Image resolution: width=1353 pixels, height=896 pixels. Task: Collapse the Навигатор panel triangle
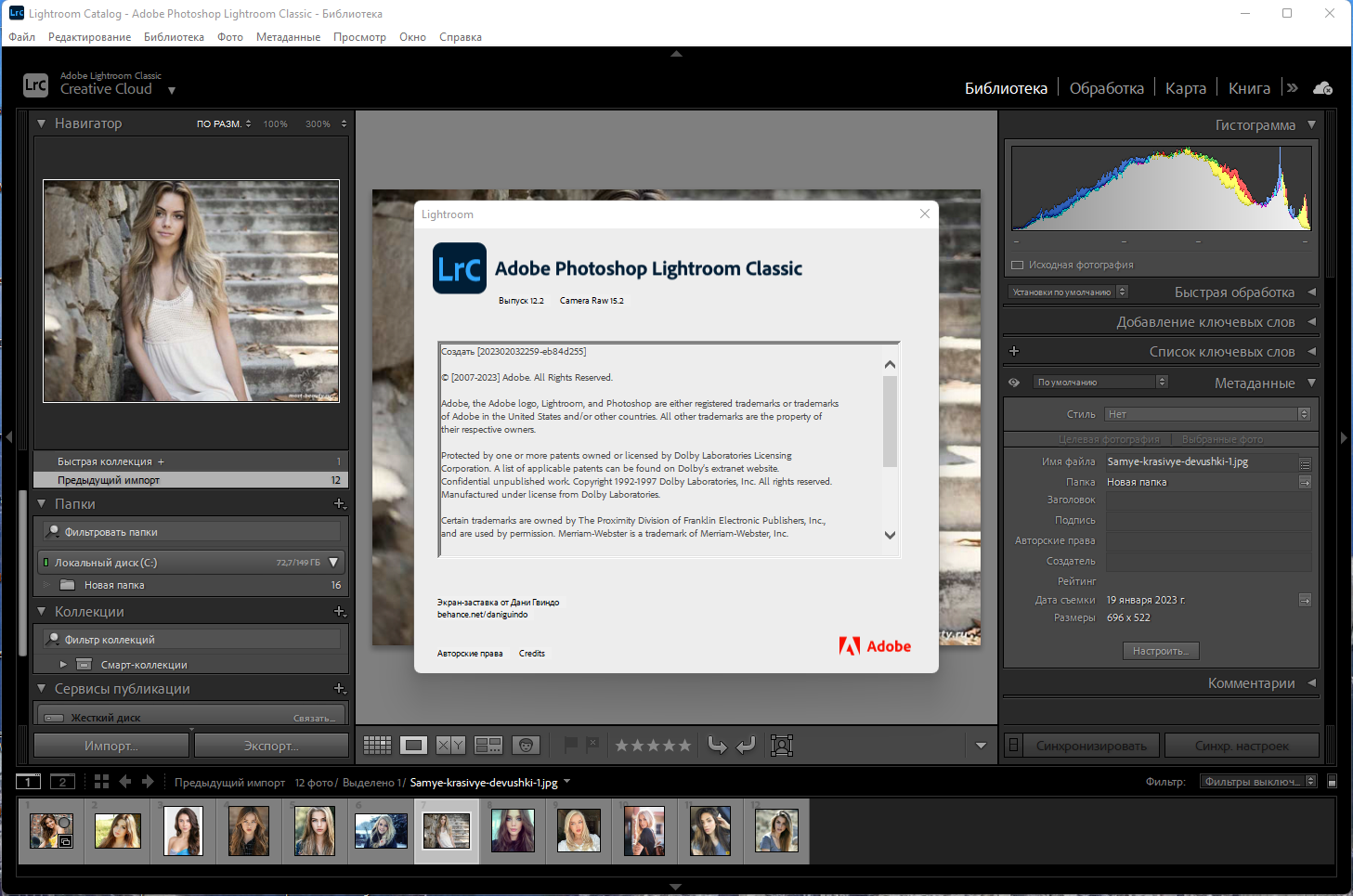pos(42,123)
